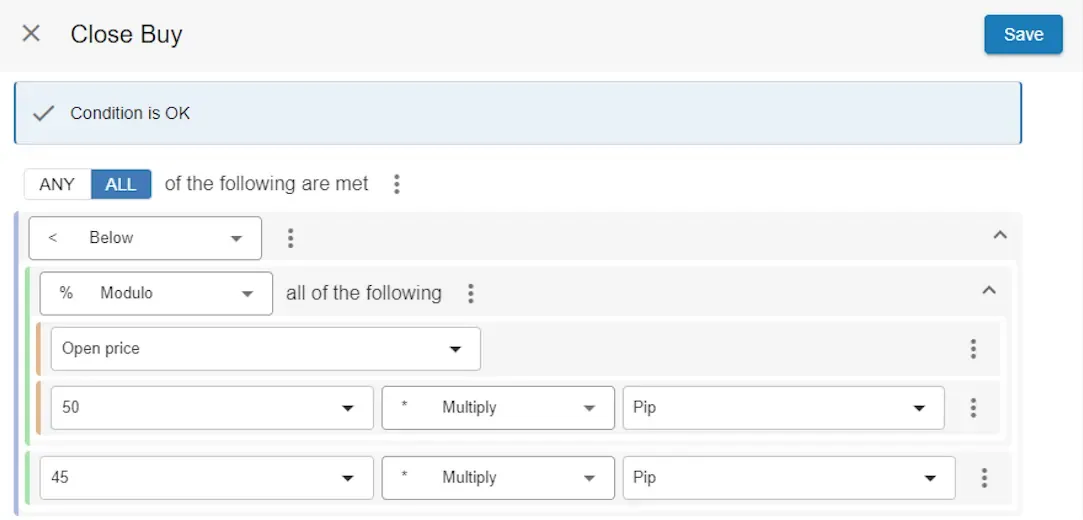This screenshot has height=520, width=1083.
Task: Open three-dot menu for Open price row
Action: [x=973, y=349]
